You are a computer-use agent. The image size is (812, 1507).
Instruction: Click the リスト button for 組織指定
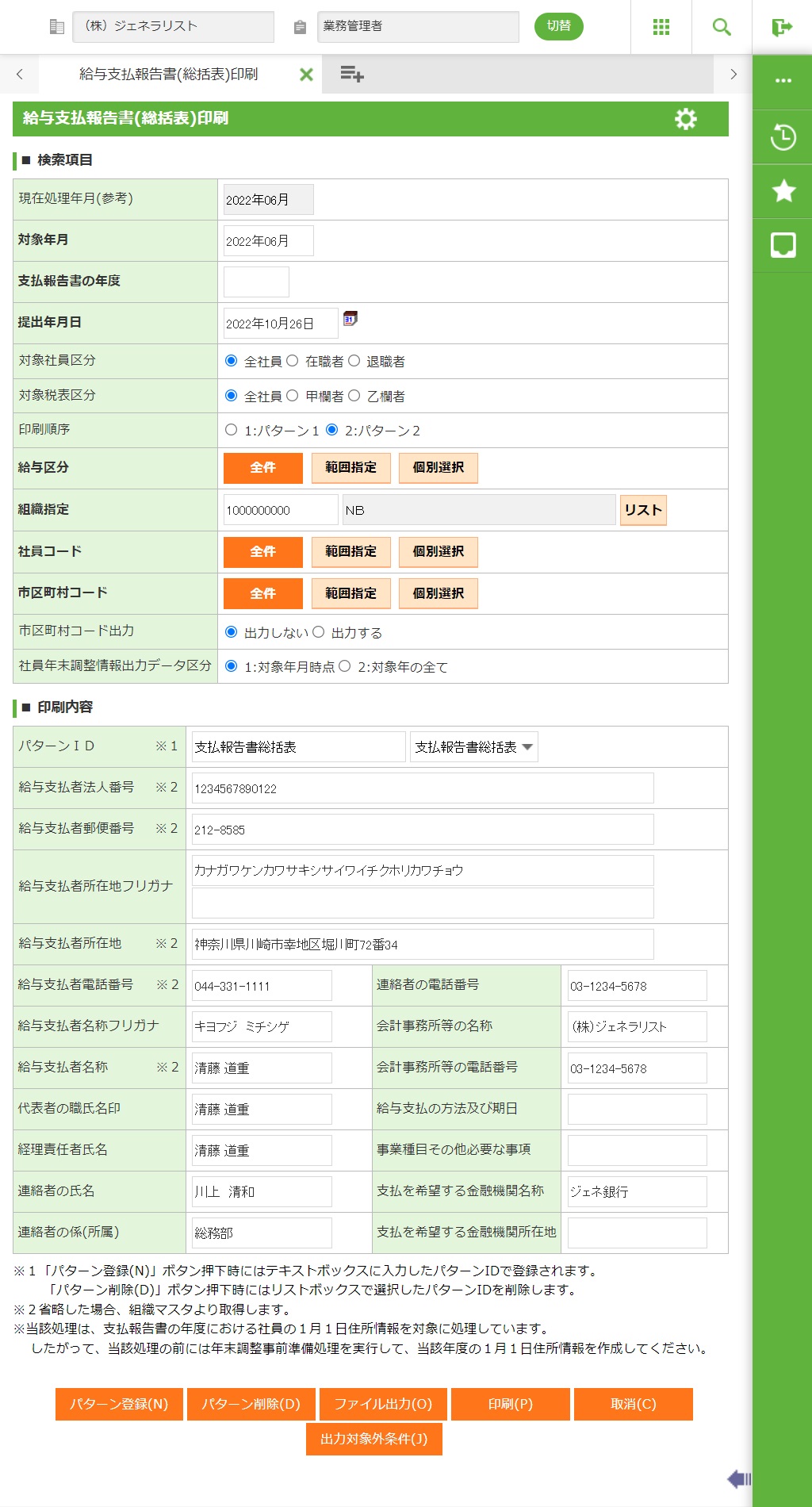[x=642, y=510]
